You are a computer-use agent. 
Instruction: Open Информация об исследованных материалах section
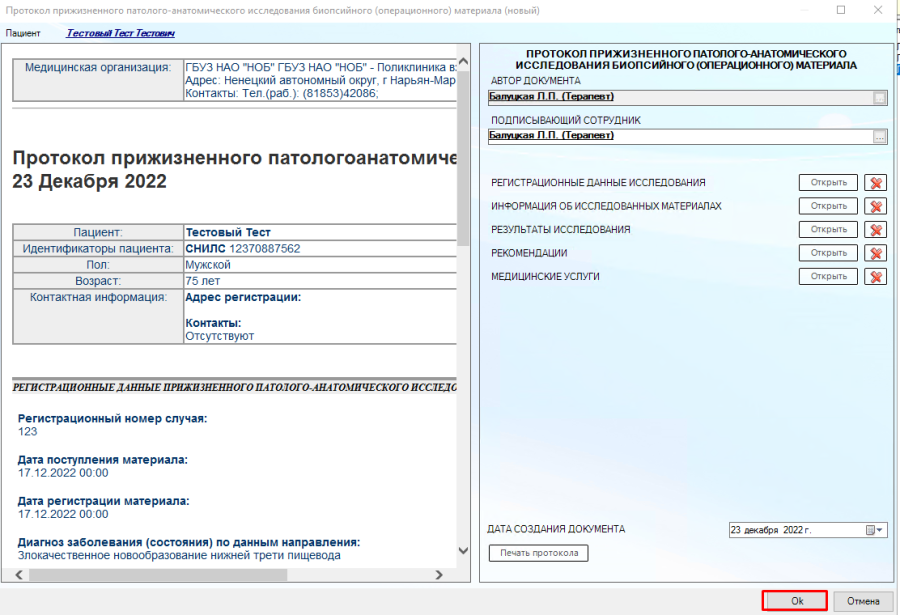click(x=828, y=206)
